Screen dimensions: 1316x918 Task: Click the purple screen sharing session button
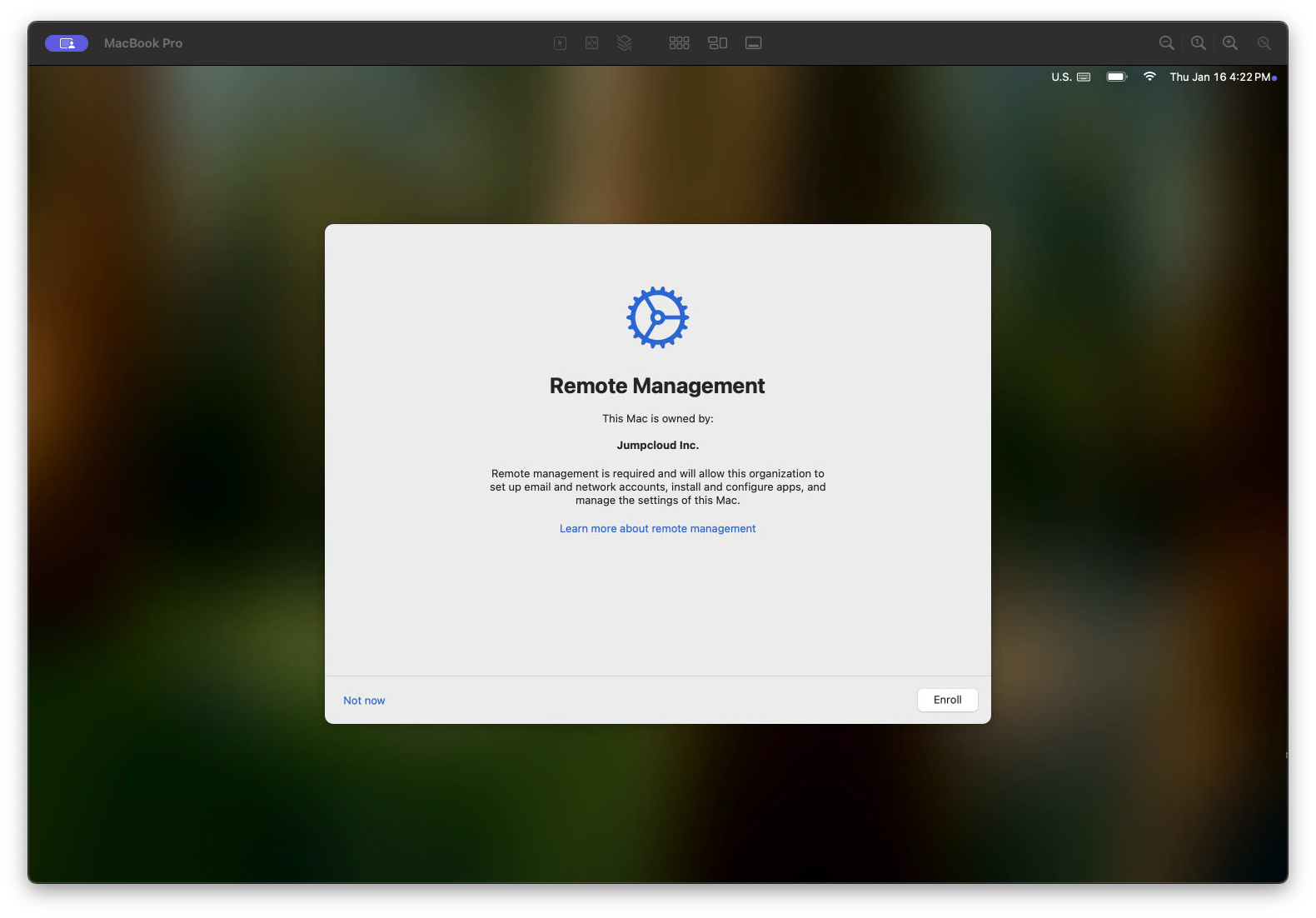coord(67,43)
